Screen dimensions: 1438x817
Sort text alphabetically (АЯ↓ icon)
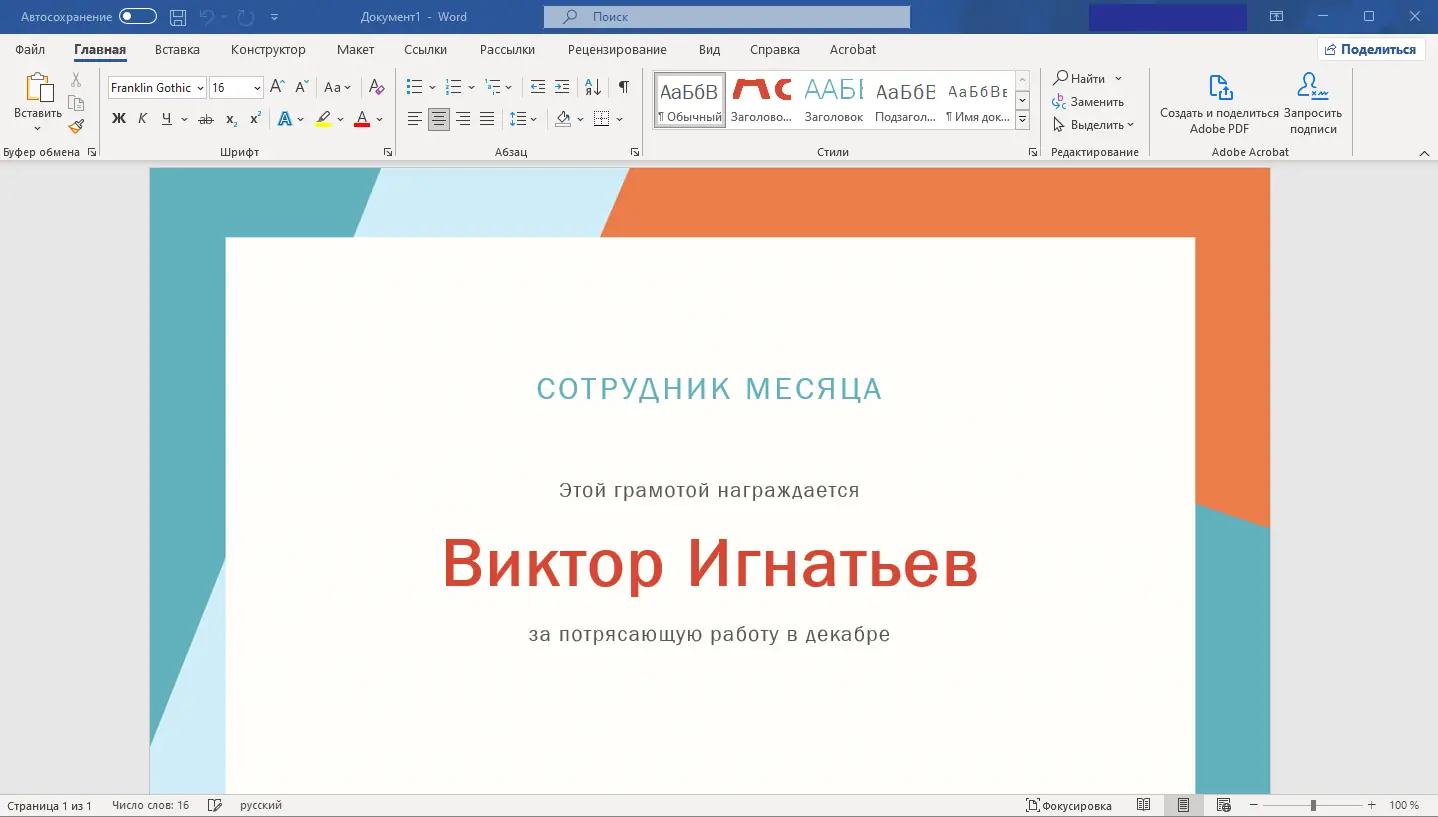click(592, 87)
